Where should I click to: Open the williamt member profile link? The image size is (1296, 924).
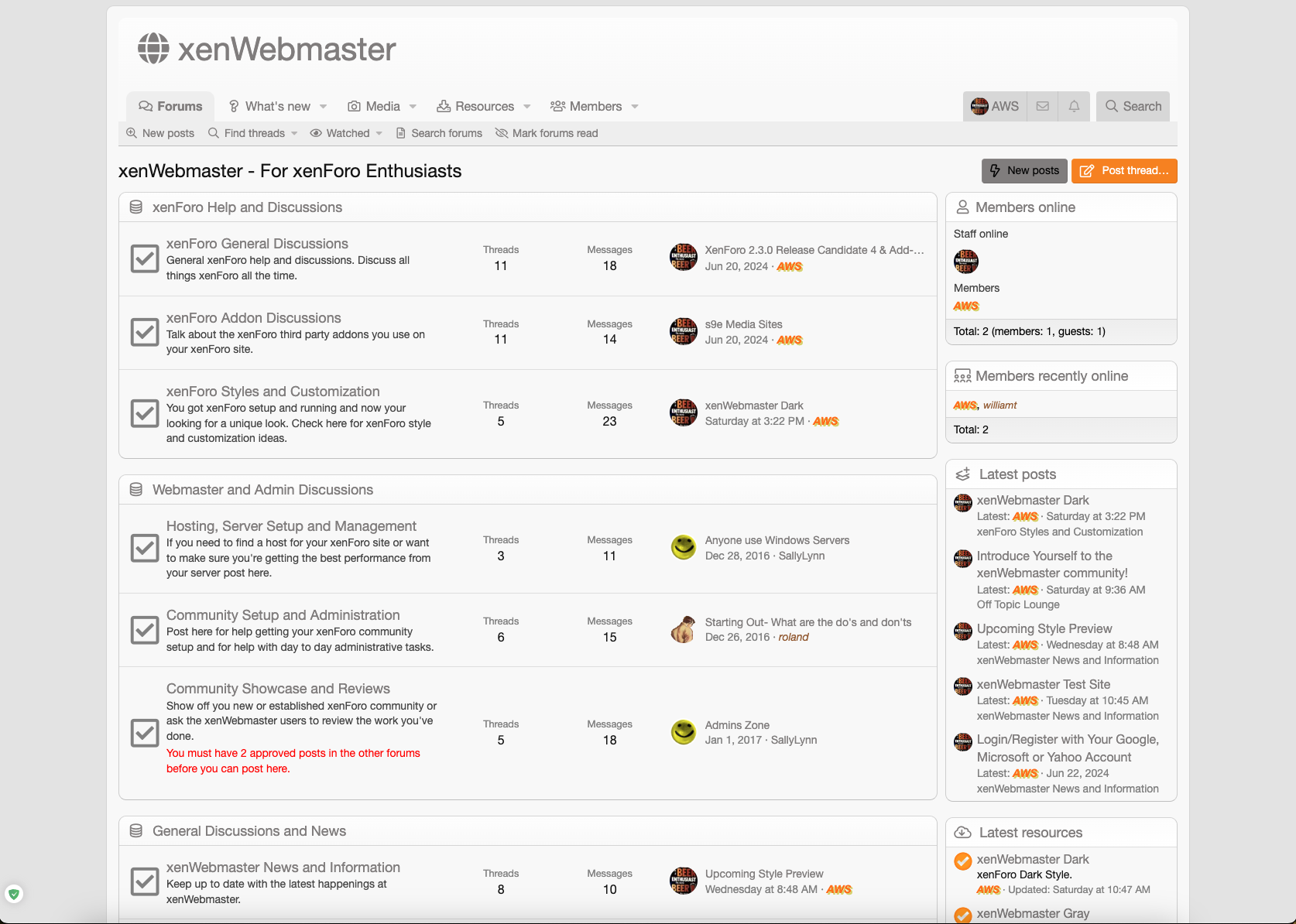[999, 406]
